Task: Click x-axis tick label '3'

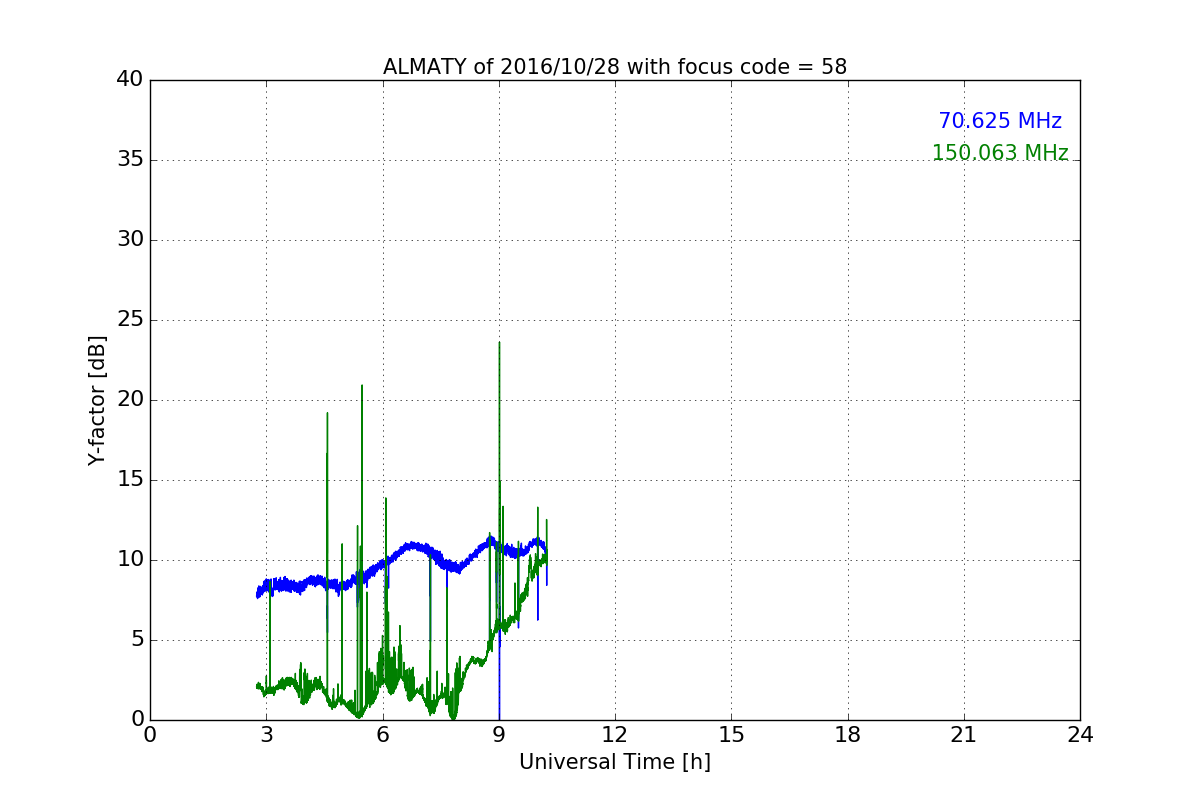Action: (266, 735)
